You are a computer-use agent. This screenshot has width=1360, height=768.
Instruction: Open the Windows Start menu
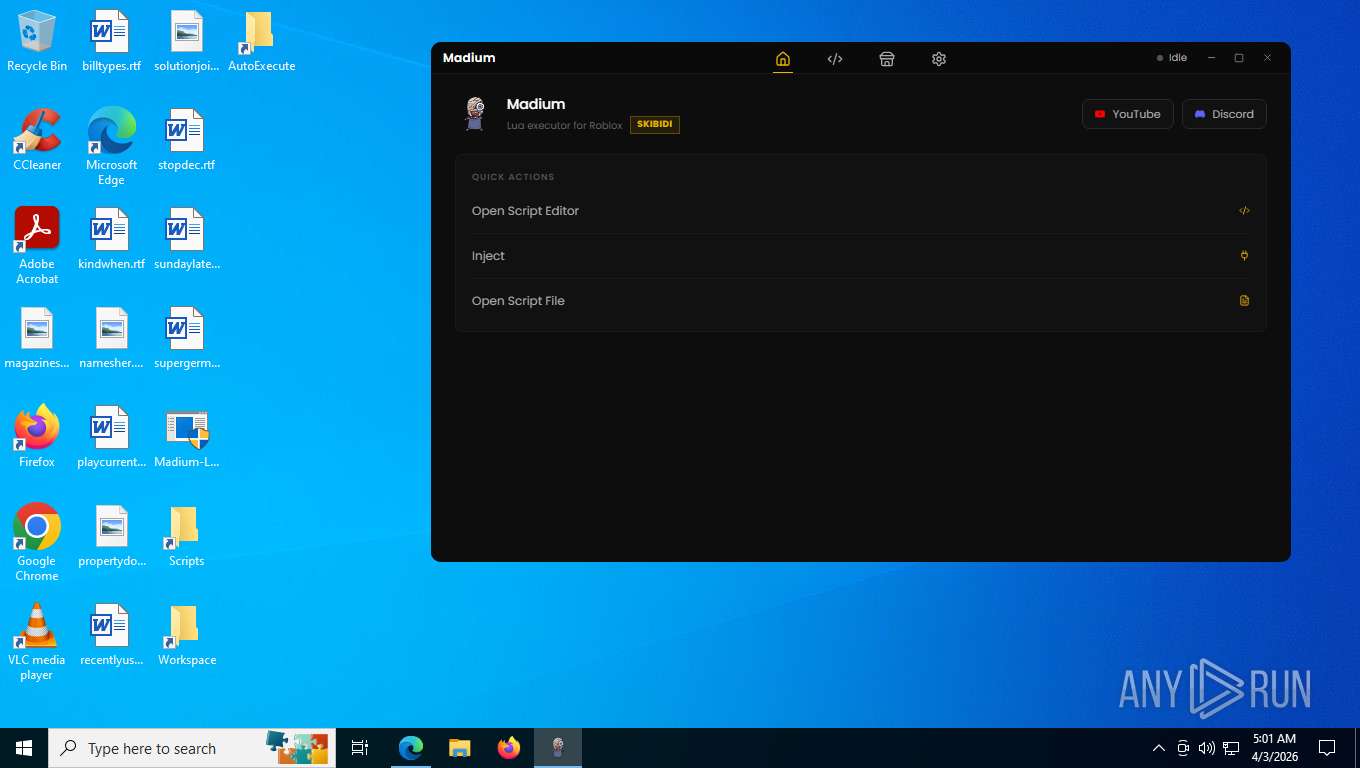24,748
